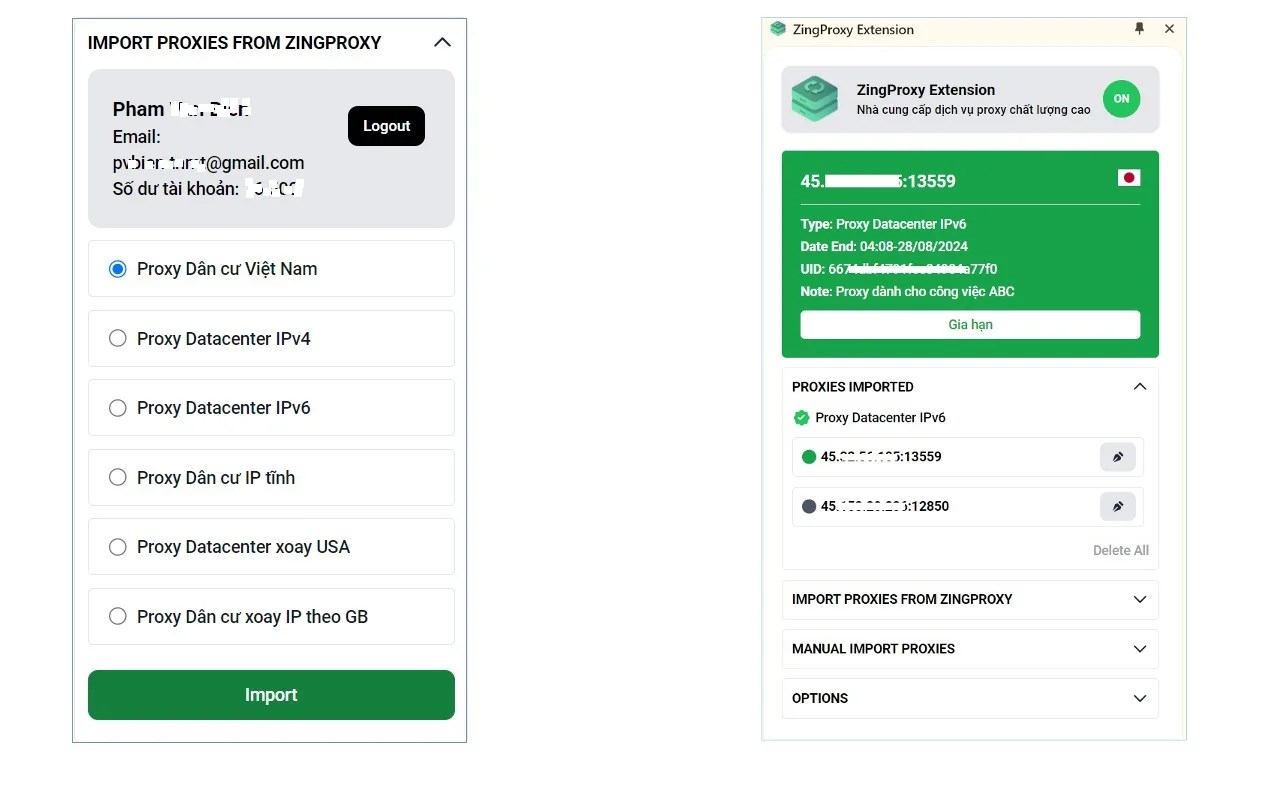
Task: Expand the Manual Import Proxies section
Action: 970,649
